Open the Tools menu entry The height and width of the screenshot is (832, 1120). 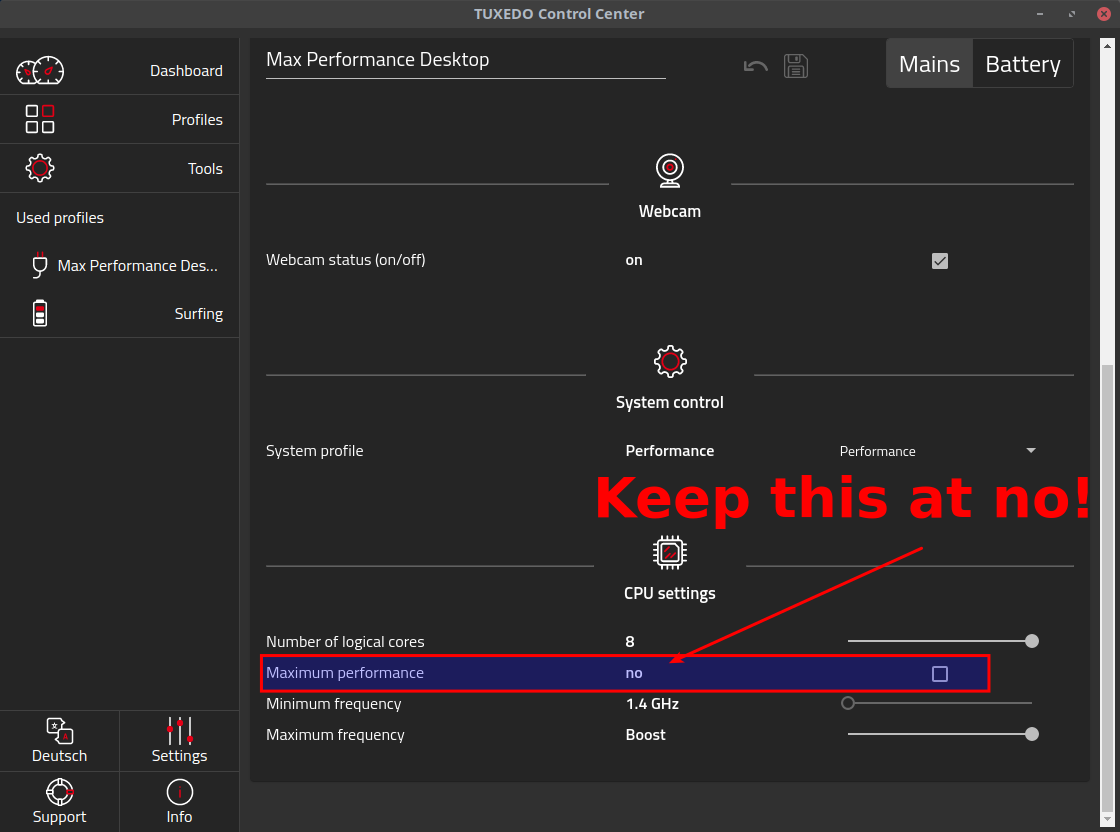(119, 169)
